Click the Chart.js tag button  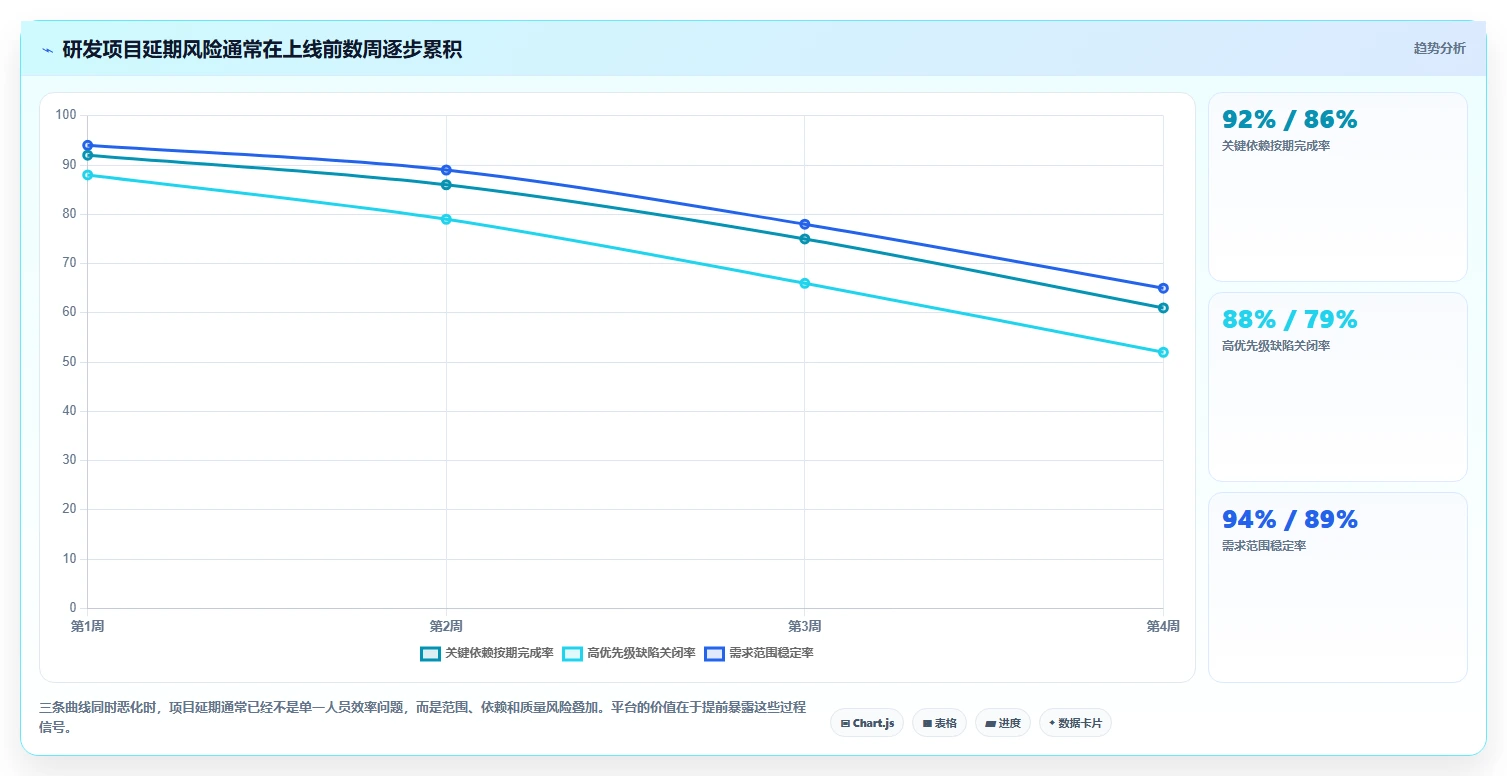pyautogui.click(x=867, y=723)
